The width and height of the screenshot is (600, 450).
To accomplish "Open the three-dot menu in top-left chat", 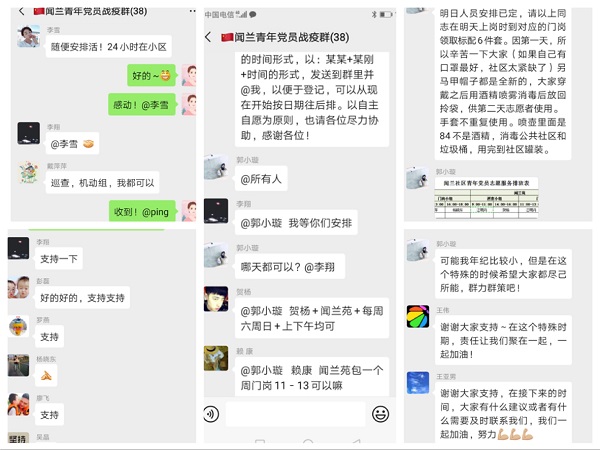I will [x=192, y=11].
